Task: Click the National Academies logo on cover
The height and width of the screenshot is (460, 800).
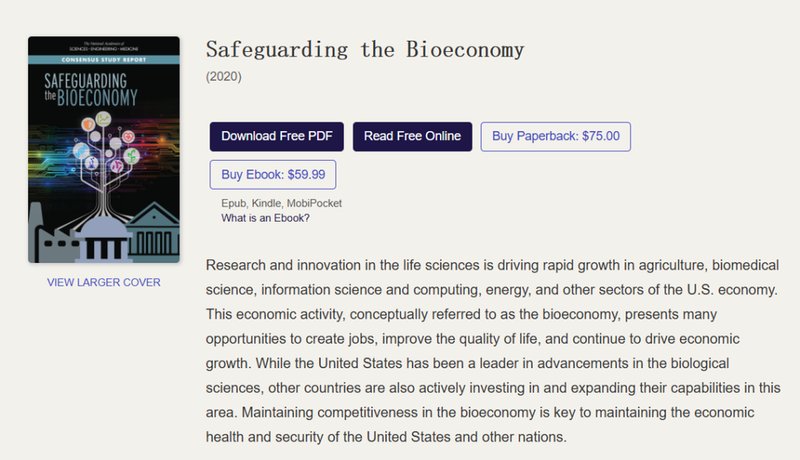Action: (104, 46)
